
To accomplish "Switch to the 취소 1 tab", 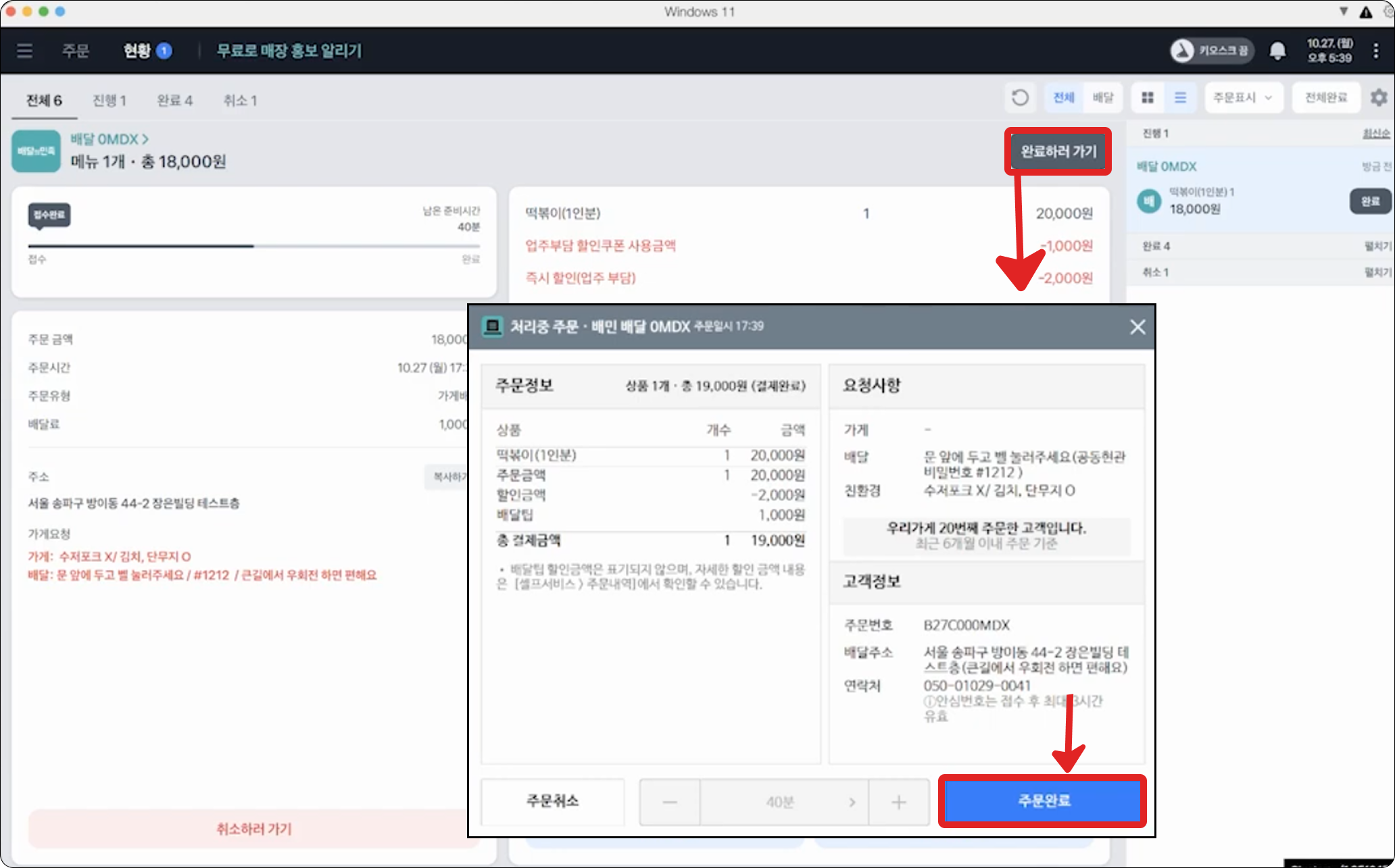I will click(x=240, y=101).
